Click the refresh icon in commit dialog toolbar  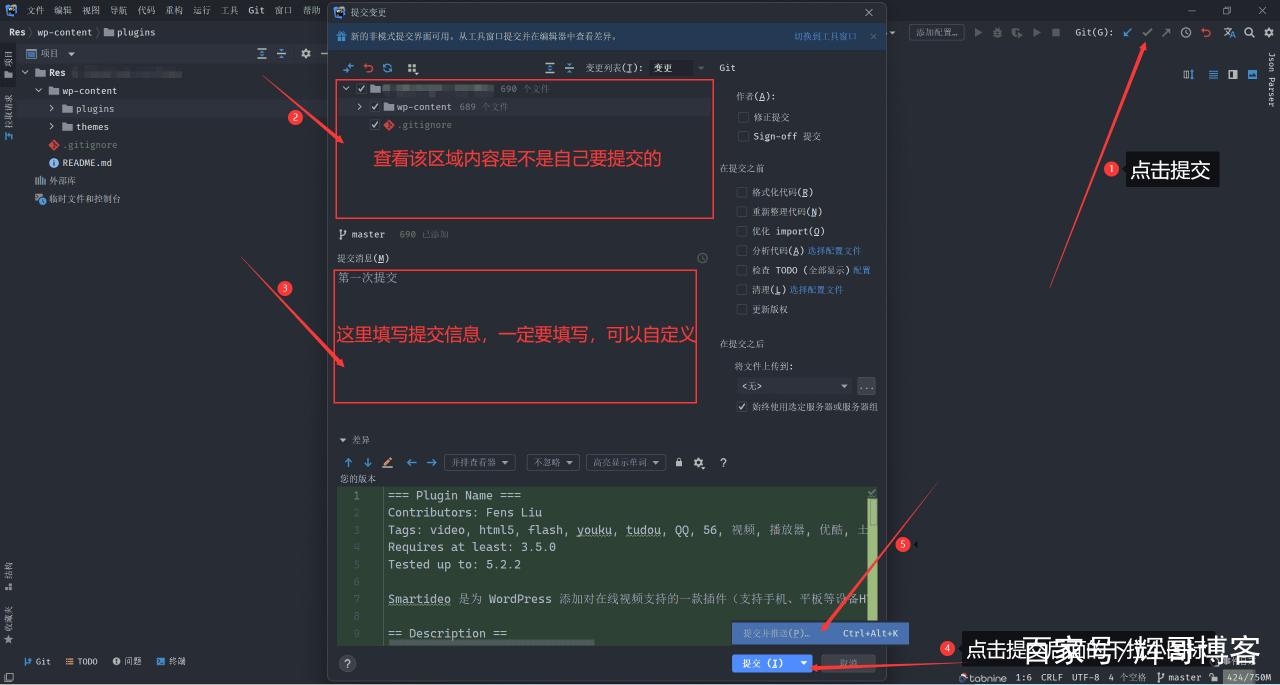tap(387, 68)
